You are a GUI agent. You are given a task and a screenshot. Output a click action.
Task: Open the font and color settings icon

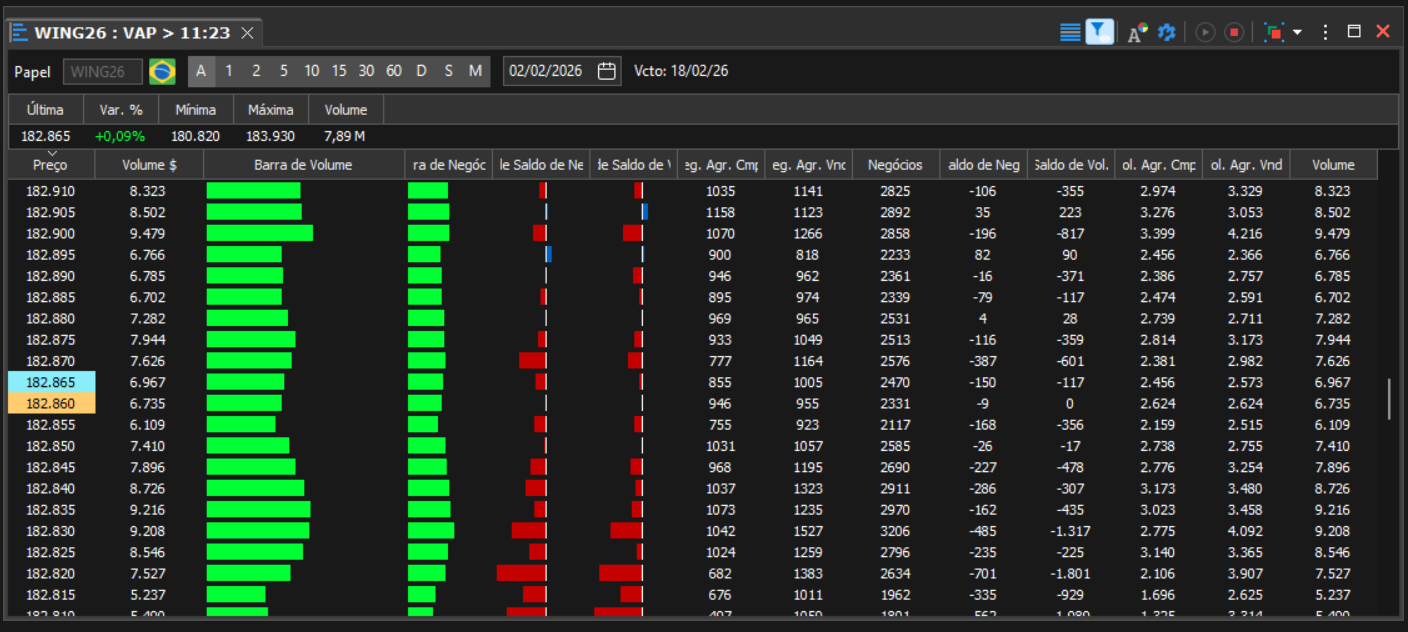coord(1138,32)
